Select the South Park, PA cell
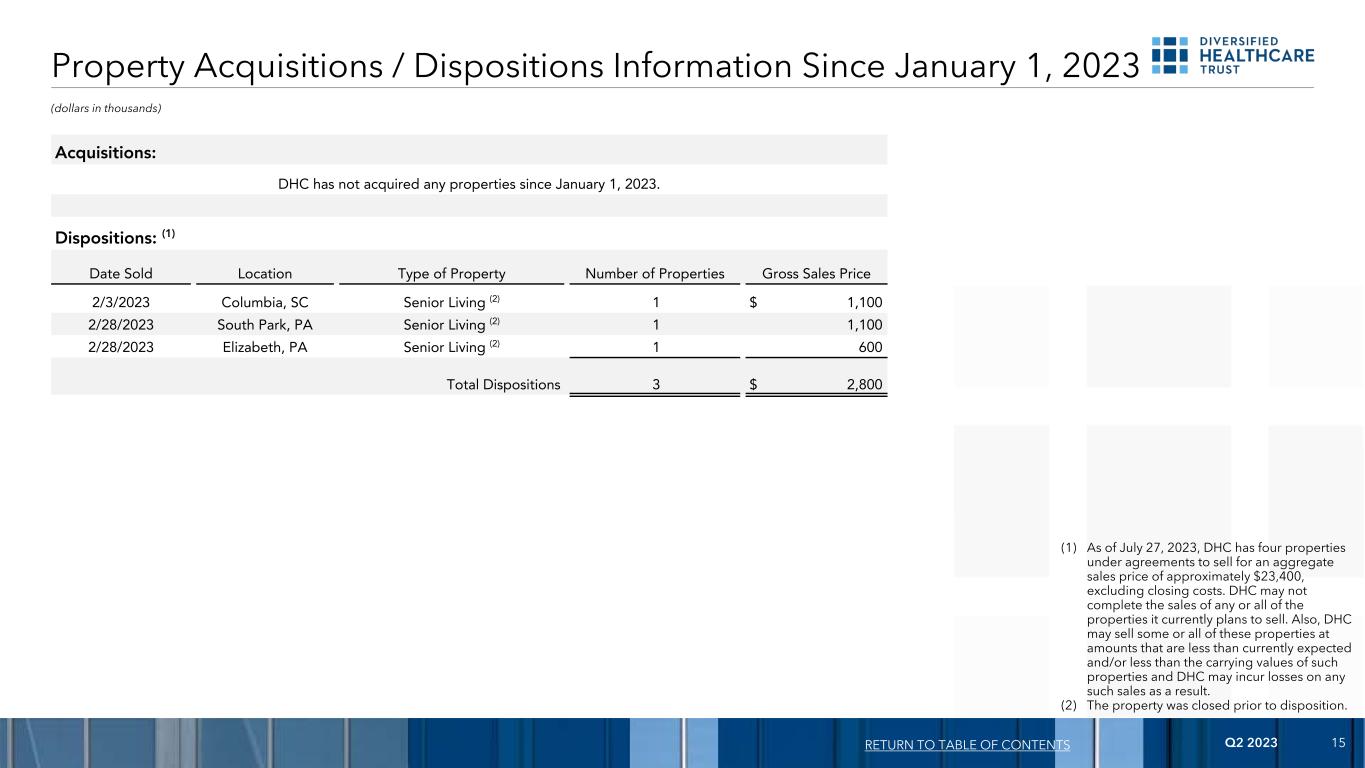The image size is (1365, 768). (265, 324)
